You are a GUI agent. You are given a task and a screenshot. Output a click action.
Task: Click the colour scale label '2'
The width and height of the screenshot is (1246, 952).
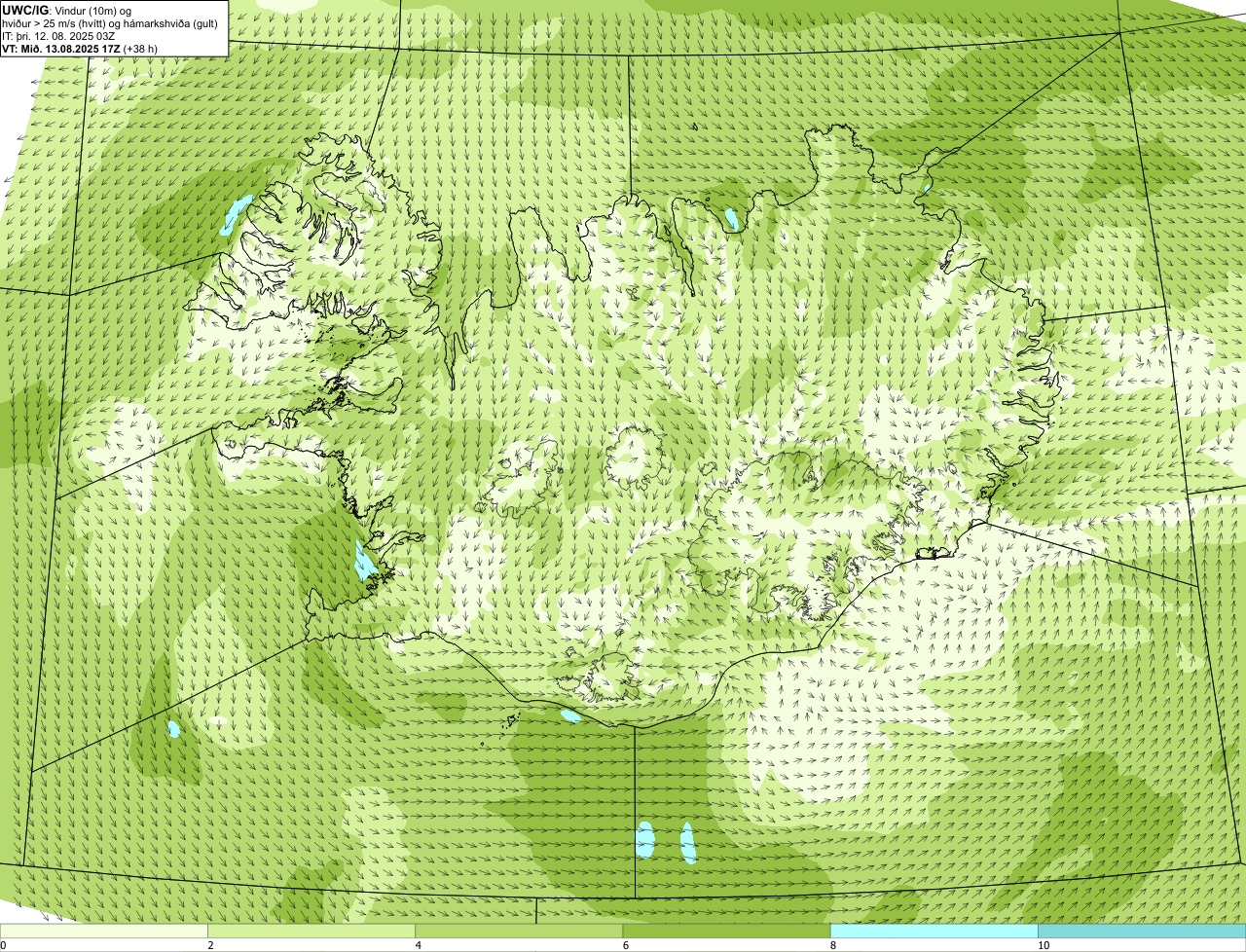pyautogui.click(x=210, y=945)
